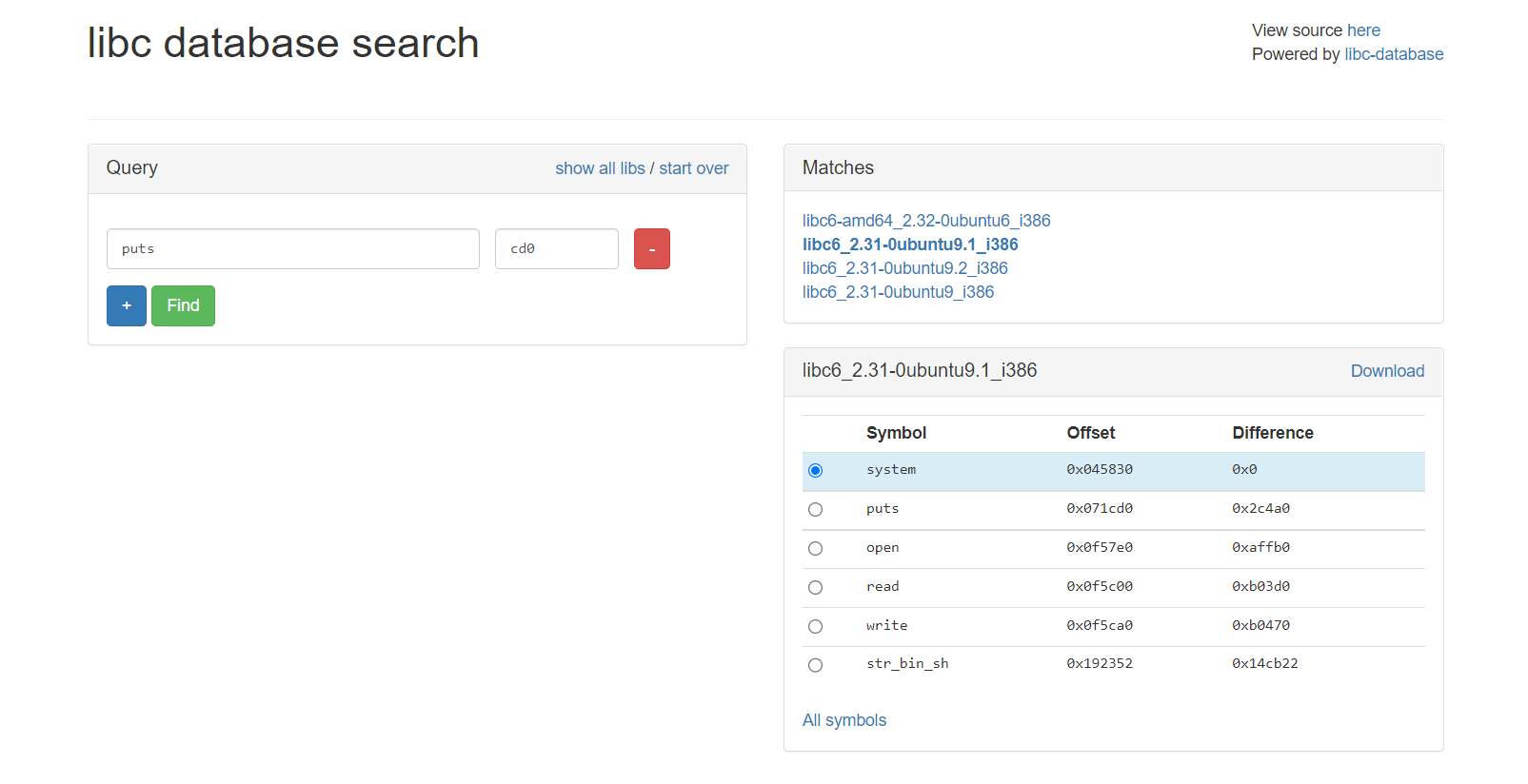The image size is (1528, 784).
Task: Open the libc-database project link
Action: click(1393, 54)
